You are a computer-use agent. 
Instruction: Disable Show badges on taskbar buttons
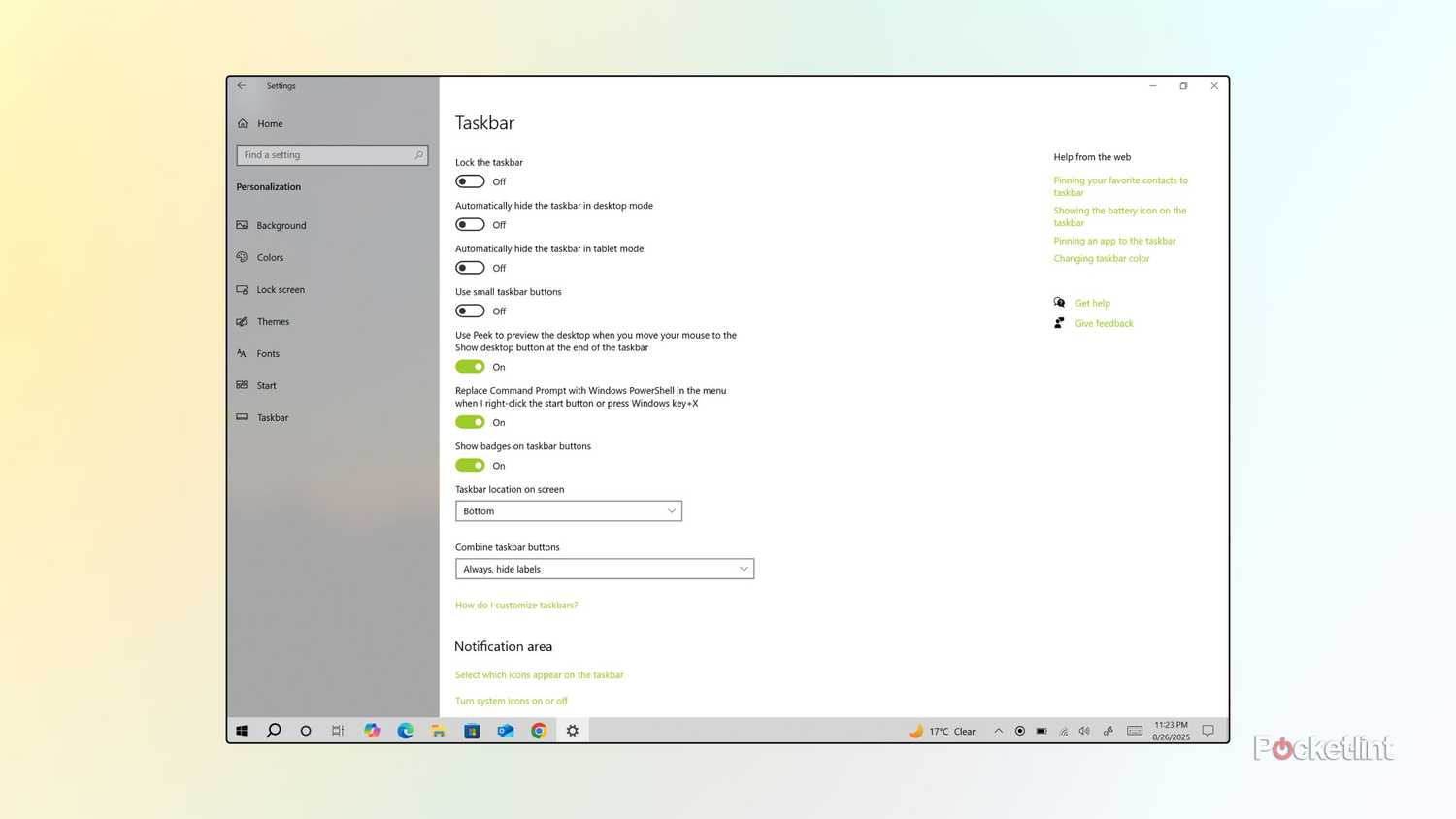[x=470, y=465]
